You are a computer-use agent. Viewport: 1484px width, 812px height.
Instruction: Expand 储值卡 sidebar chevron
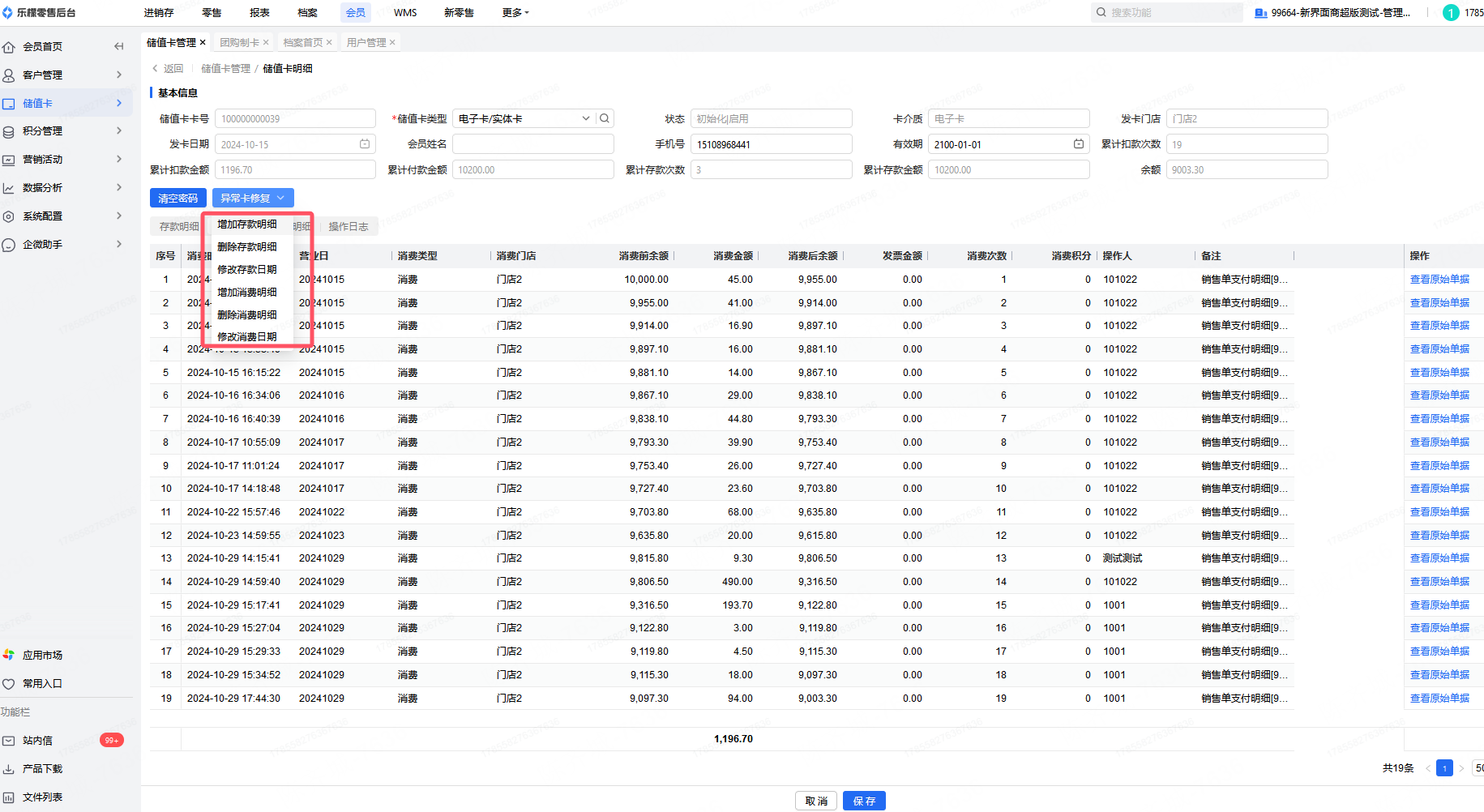[x=119, y=103]
